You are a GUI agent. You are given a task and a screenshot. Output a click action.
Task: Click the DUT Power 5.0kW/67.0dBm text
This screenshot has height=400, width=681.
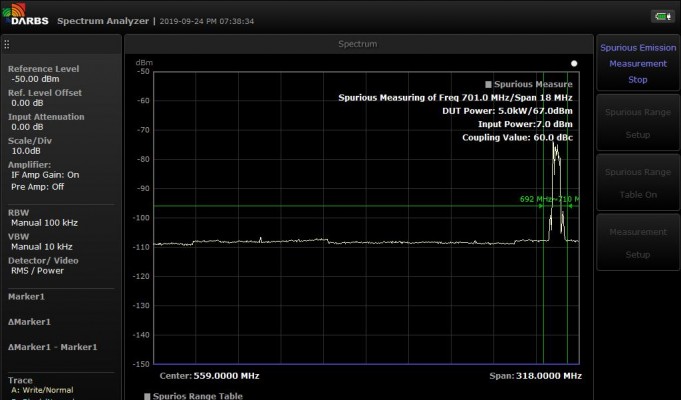pos(507,111)
